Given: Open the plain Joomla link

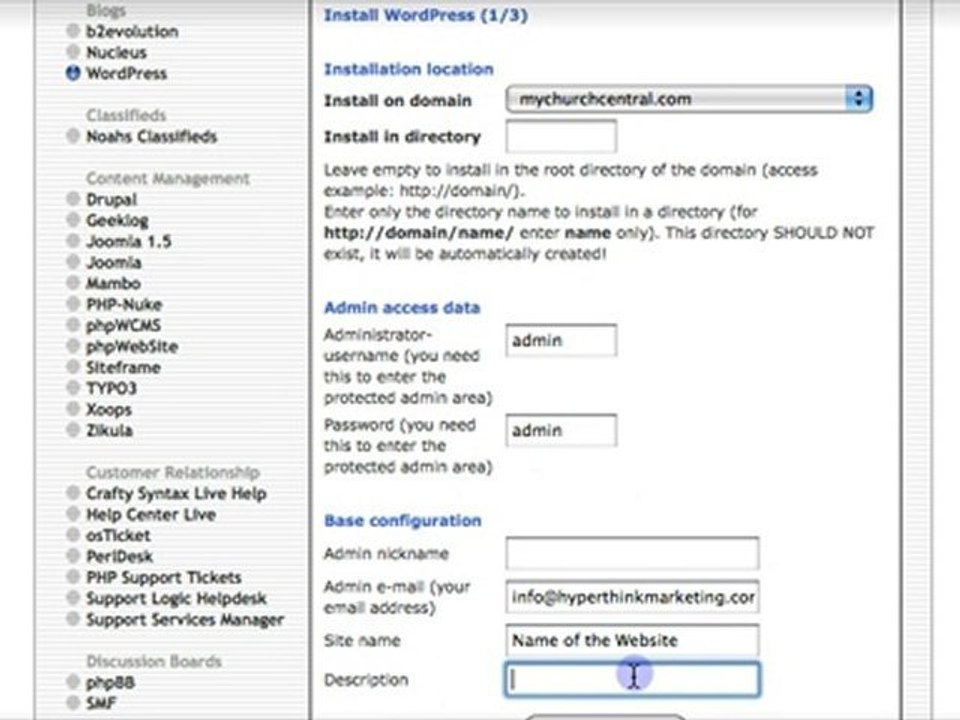Looking at the screenshot, I should 114,263.
